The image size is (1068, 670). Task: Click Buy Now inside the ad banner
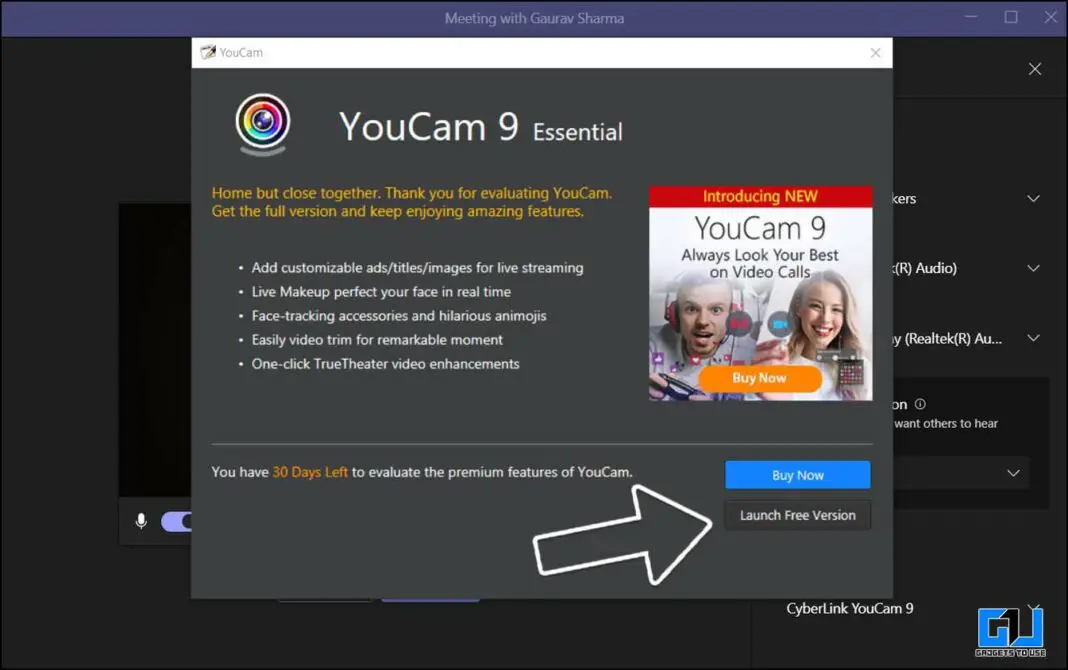click(x=760, y=378)
